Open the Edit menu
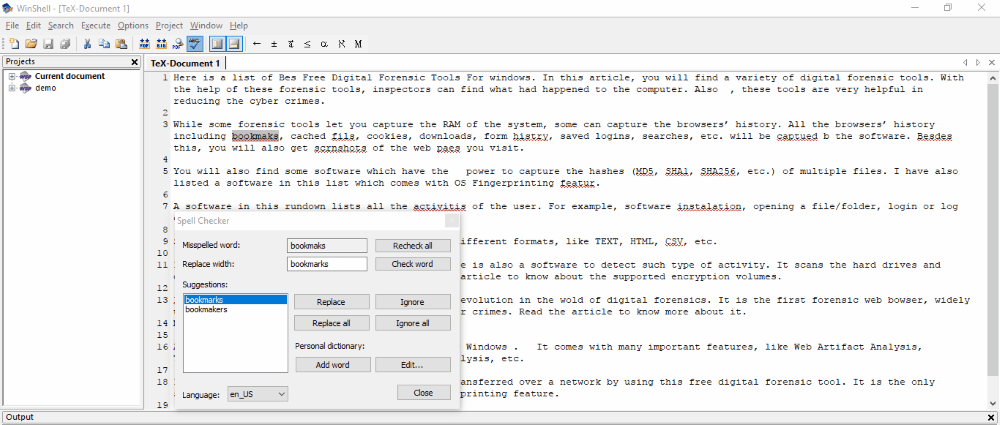This screenshot has width=1000, height=425. (x=33, y=26)
